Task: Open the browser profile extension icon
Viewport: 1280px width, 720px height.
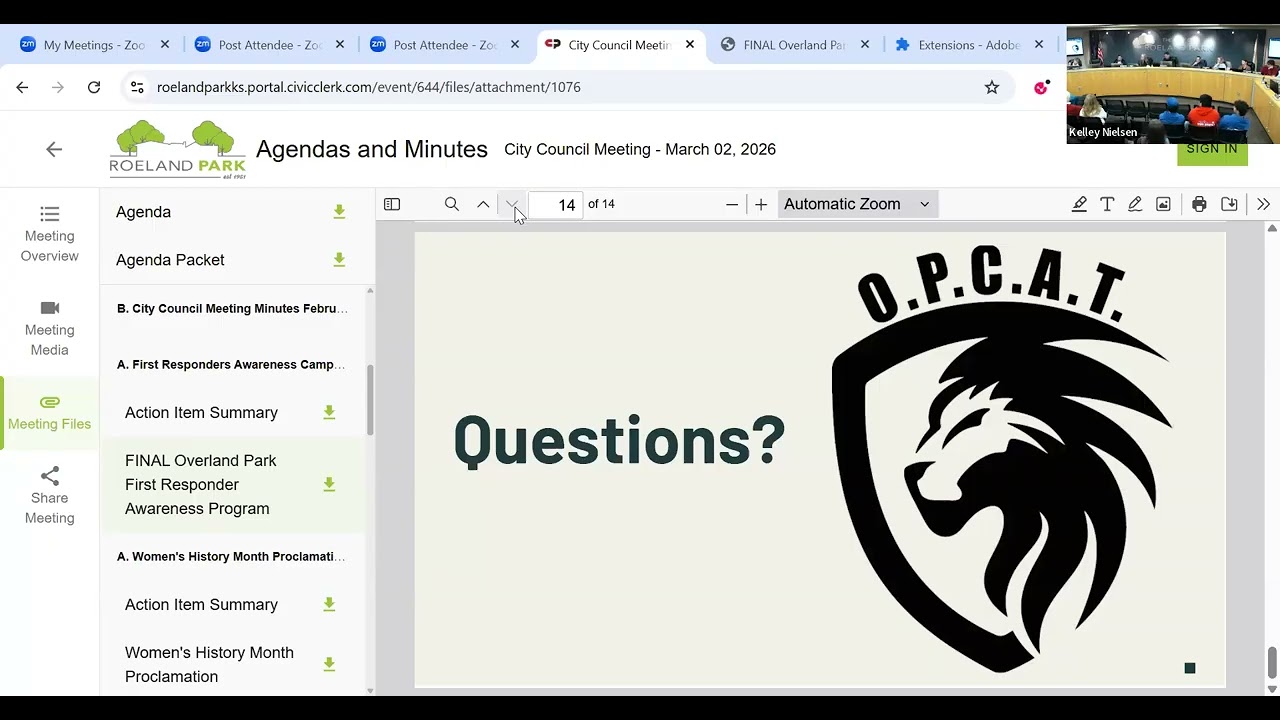Action: click(1042, 87)
